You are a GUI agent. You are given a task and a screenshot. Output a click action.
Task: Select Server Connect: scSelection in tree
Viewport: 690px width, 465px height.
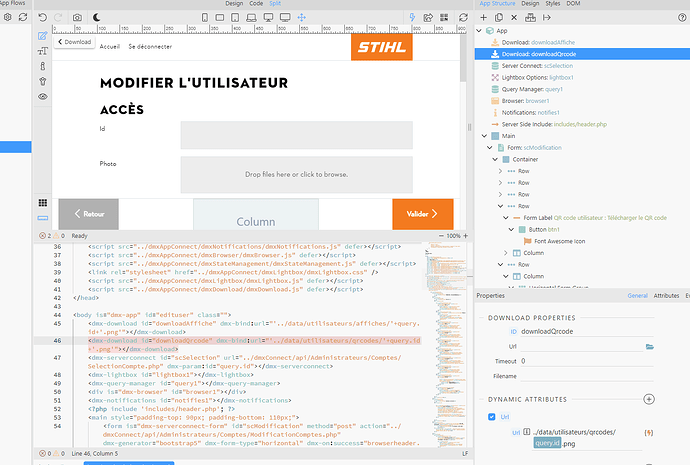(x=537, y=66)
